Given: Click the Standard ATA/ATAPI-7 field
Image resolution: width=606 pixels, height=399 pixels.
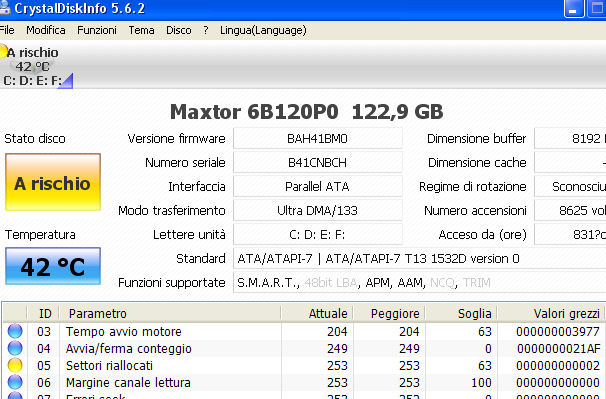Looking at the screenshot, I should (419, 258).
